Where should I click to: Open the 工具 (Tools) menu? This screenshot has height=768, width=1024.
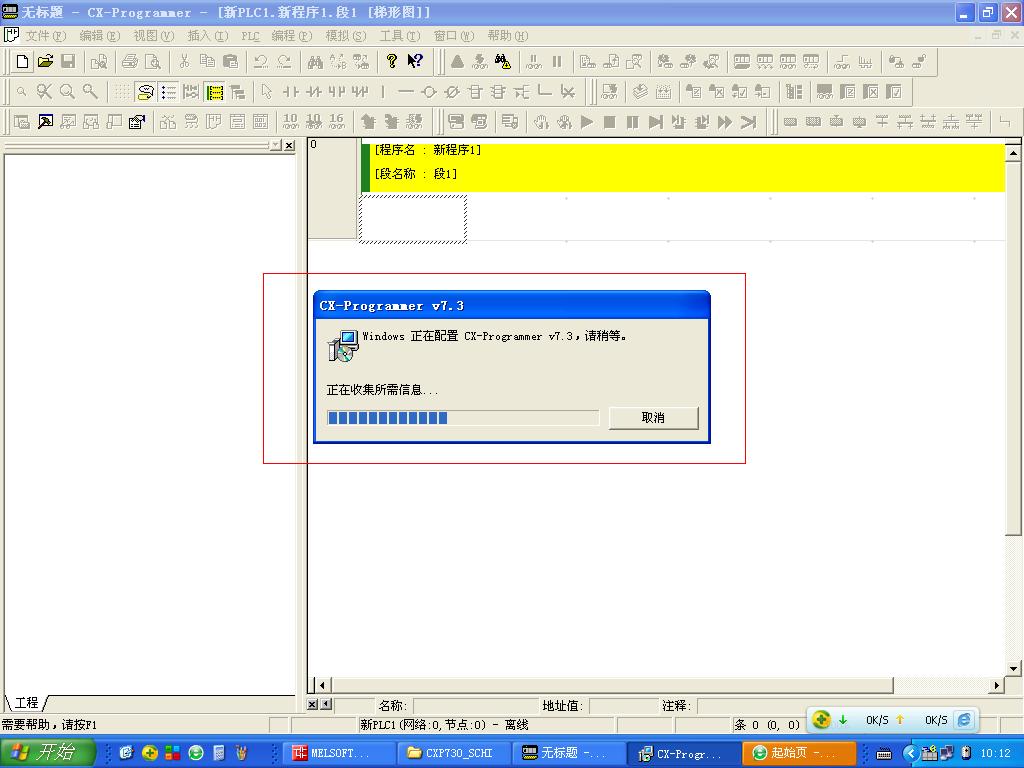tap(399, 36)
